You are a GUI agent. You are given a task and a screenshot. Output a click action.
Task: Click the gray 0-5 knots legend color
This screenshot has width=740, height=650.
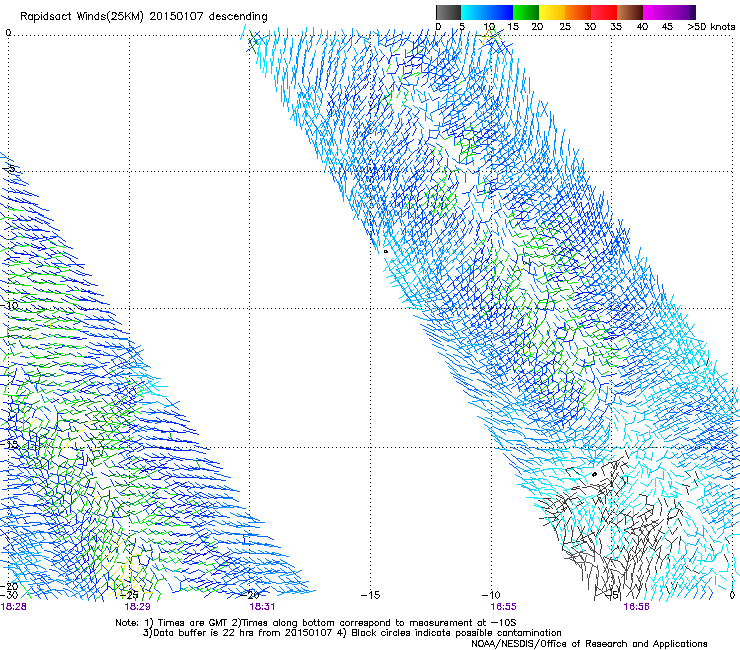[x=448, y=12]
